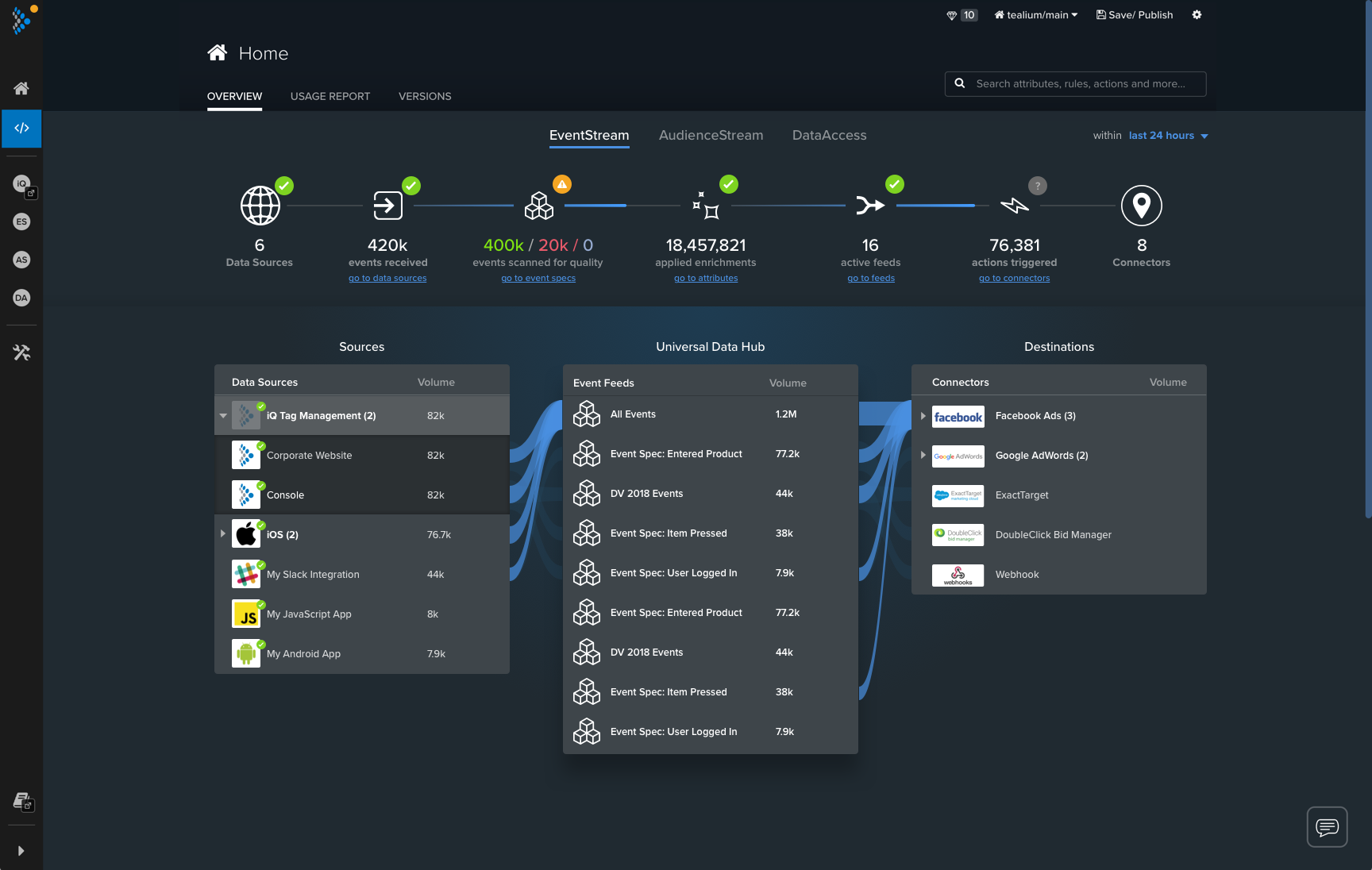Open the settings gear in the top bar
This screenshot has height=870, width=1372.
coord(1197,14)
